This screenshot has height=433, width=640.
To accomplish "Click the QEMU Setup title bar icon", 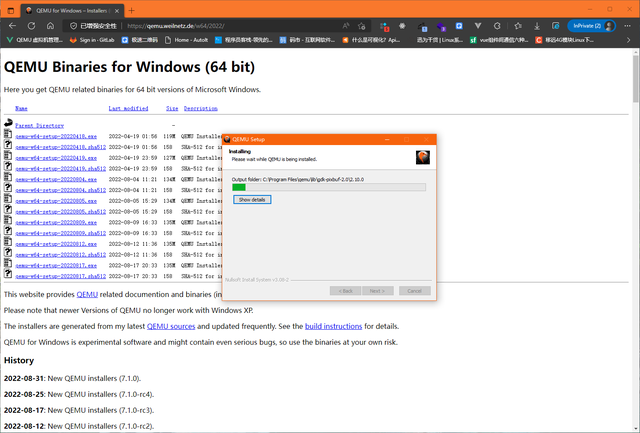I will click(x=227, y=139).
